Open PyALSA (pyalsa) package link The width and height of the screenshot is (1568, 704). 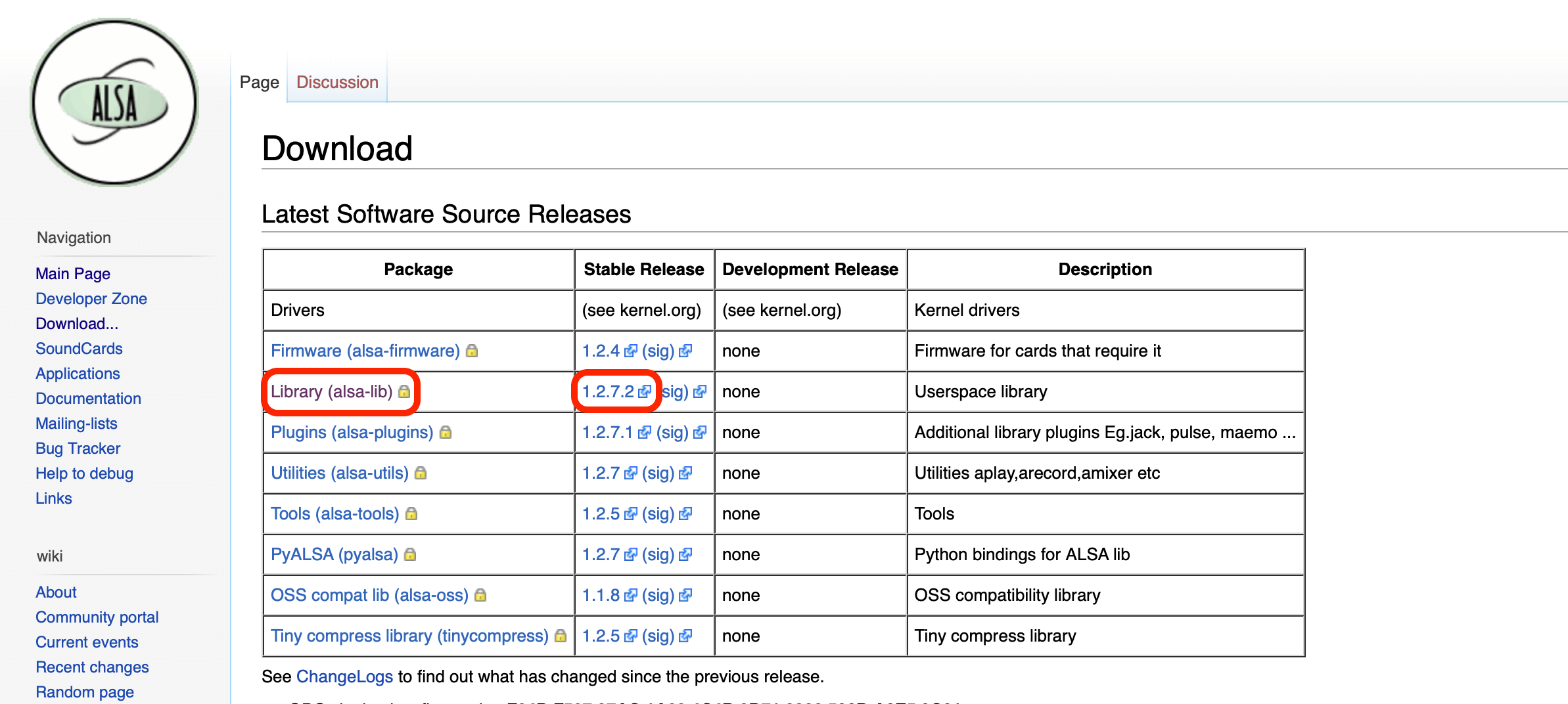[x=334, y=555]
